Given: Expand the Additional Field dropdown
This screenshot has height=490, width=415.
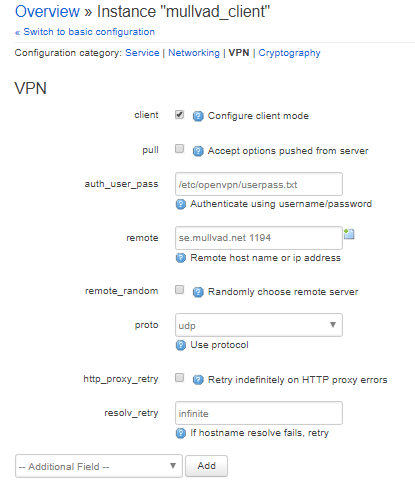Looking at the screenshot, I should coord(99,466).
